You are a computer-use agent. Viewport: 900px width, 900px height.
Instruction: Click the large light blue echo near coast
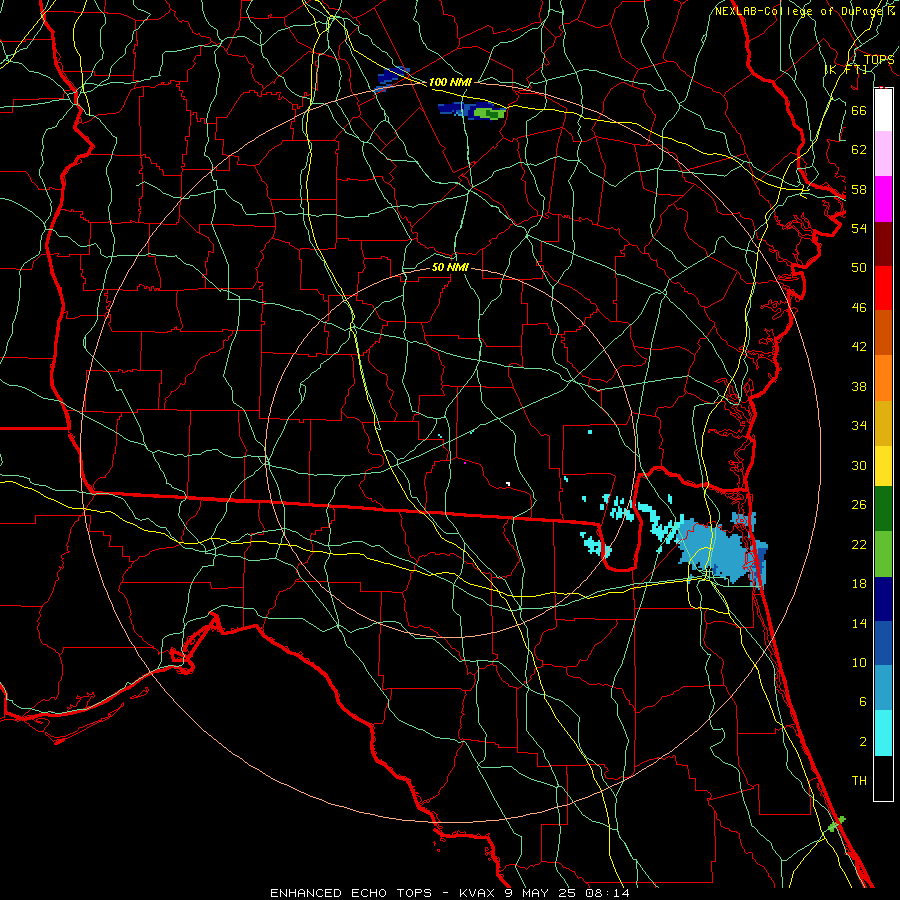point(717,551)
